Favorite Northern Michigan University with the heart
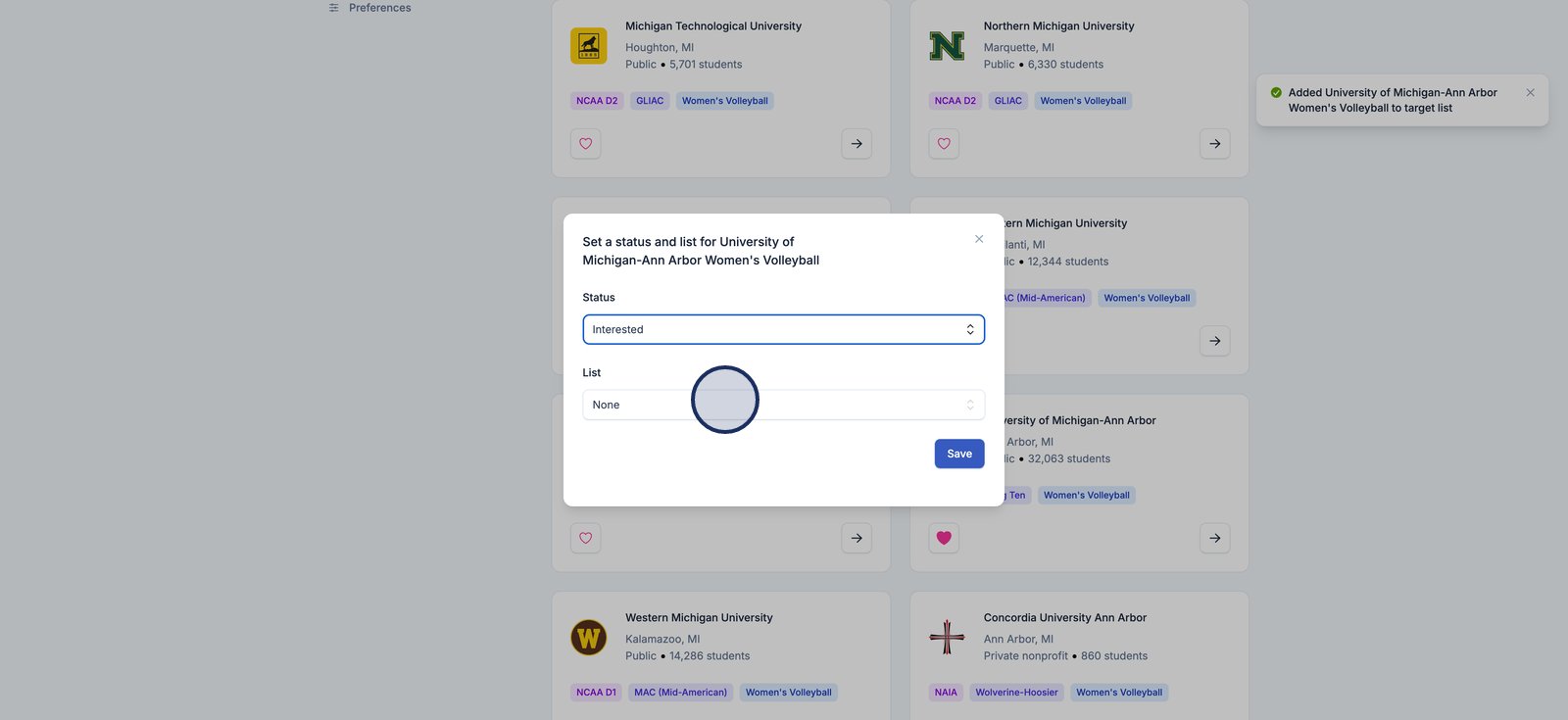The image size is (1568, 720). click(x=944, y=144)
